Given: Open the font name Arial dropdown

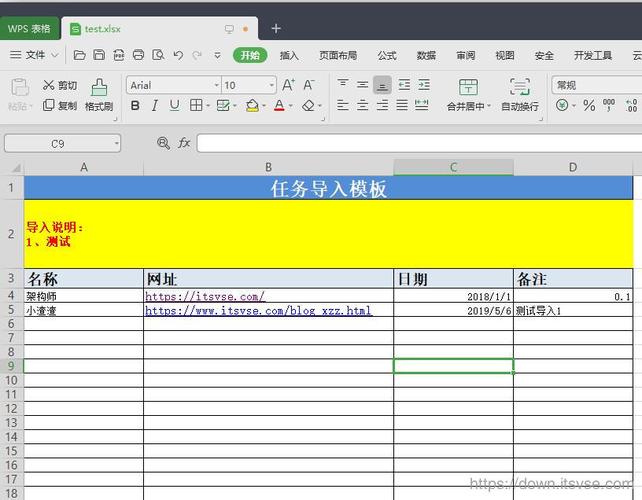Looking at the screenshot, I should pos(217,85).
